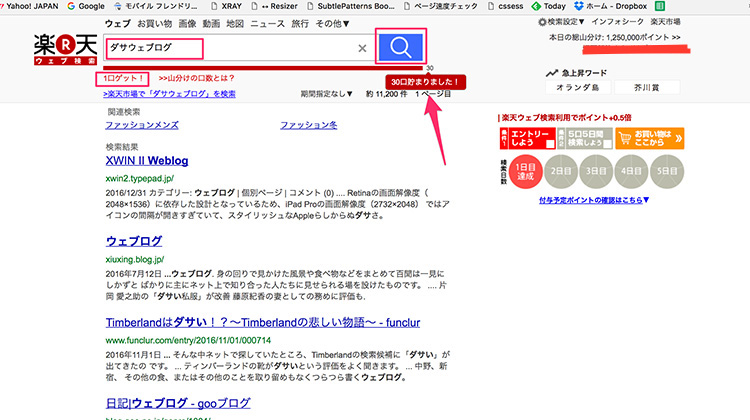The image size is (750, 420).
Task: Open >>山分けの口数とは？ link
Action: (197, 78)
